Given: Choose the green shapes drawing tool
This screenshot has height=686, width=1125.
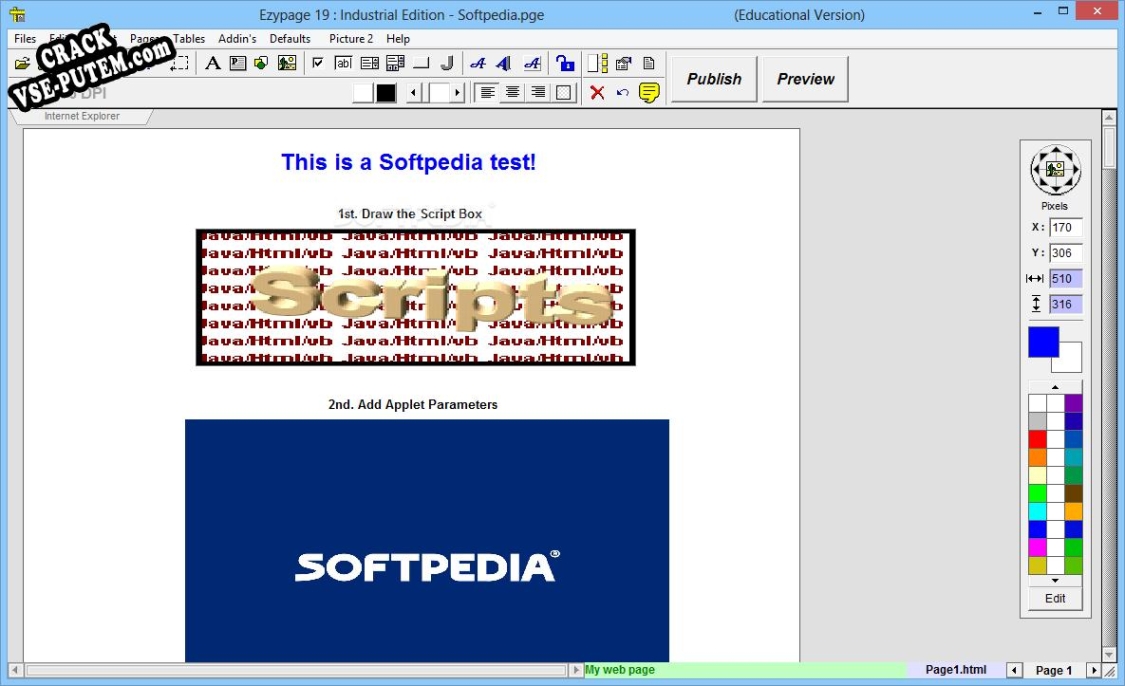Looking at the screenshot, I should (261, 63).
